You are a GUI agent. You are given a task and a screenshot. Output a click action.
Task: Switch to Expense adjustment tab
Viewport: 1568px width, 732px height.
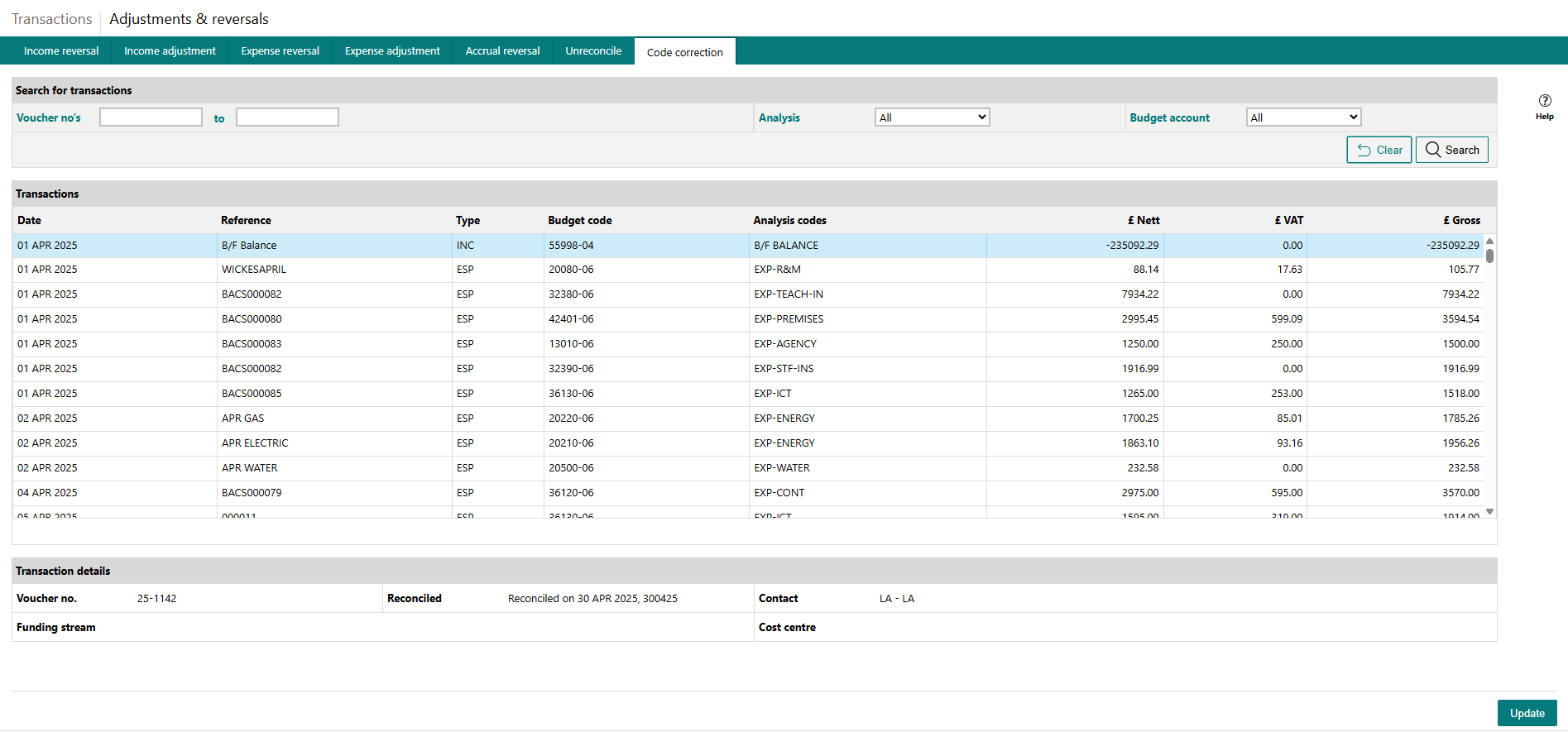point(392,50)
